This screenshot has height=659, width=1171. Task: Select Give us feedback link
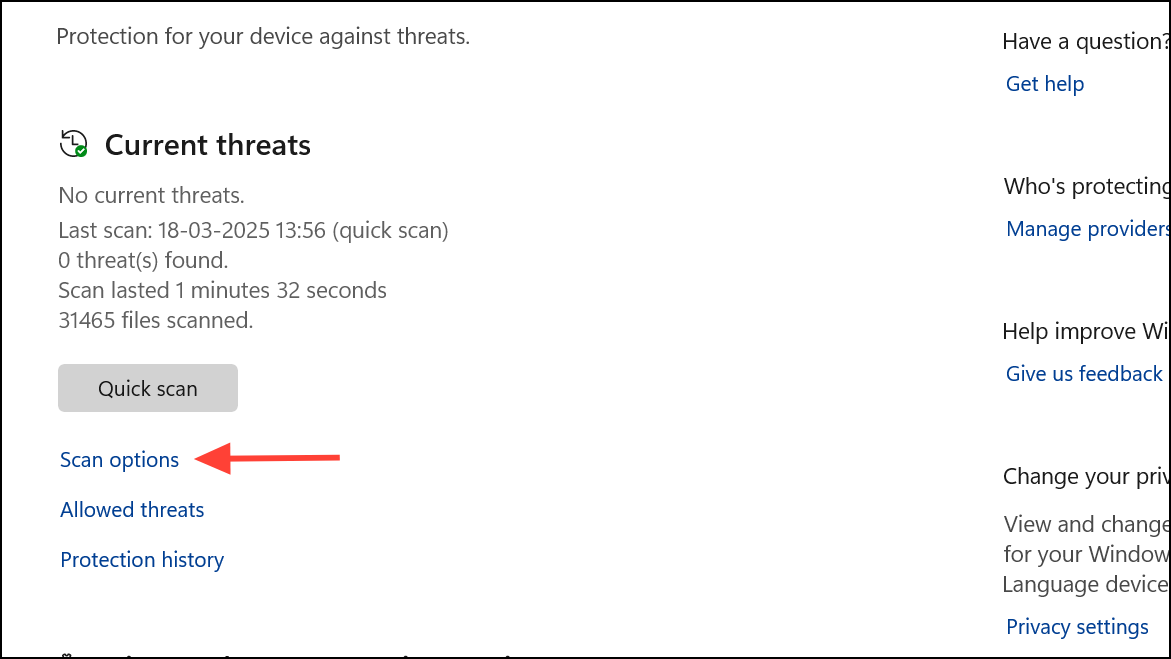point(1084,374)
